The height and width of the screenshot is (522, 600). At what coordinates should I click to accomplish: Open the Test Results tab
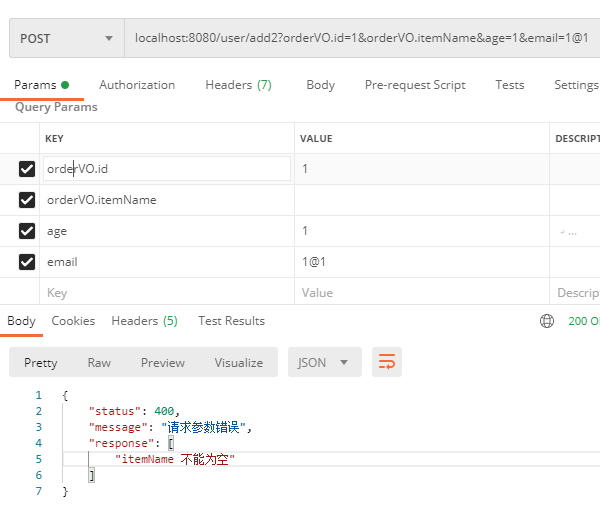[231, 321]
